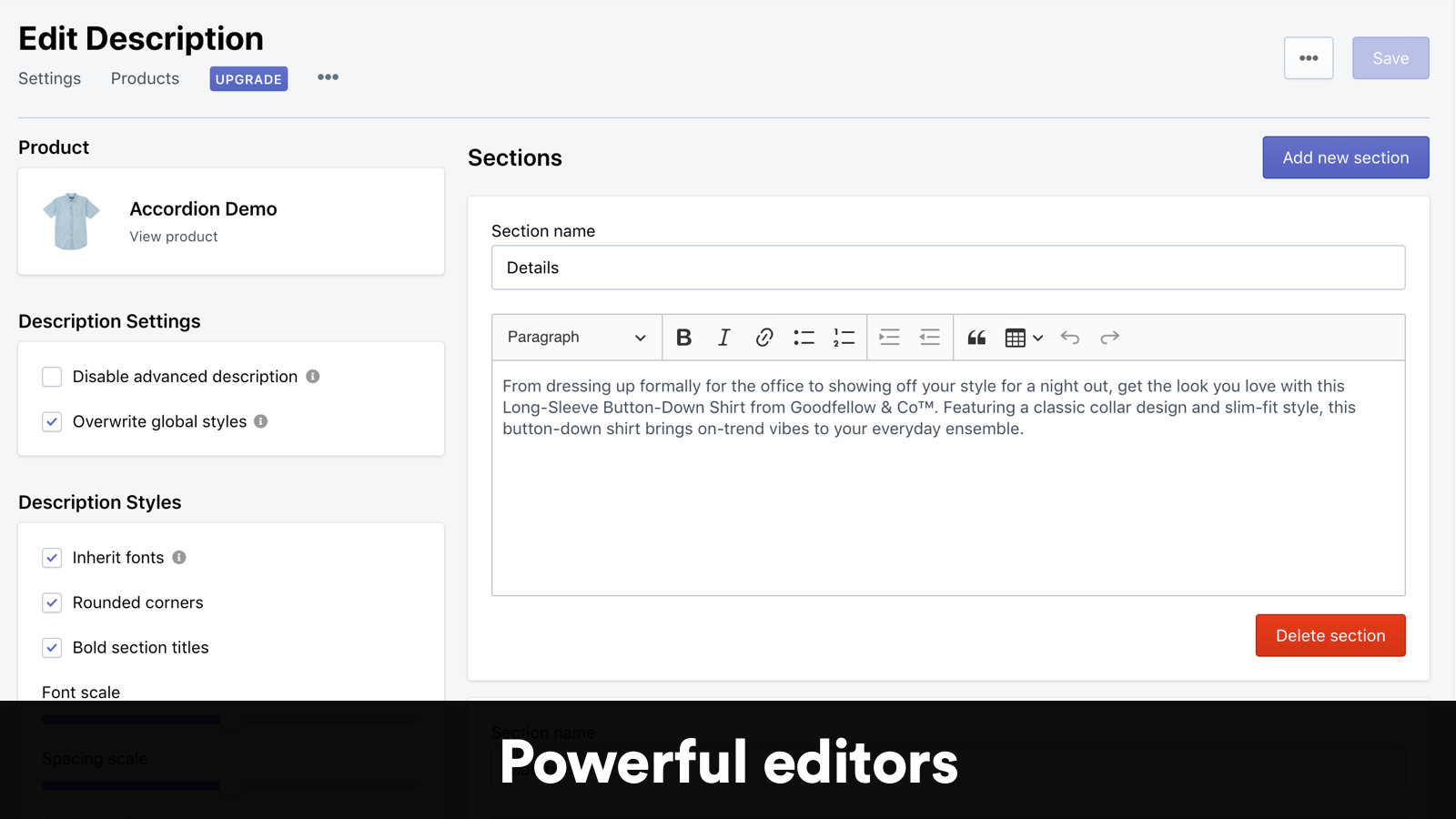Toggle off Bold section titles
Image resolution: width=1456 pixels, height=819 pixels.
coord(52,647)
